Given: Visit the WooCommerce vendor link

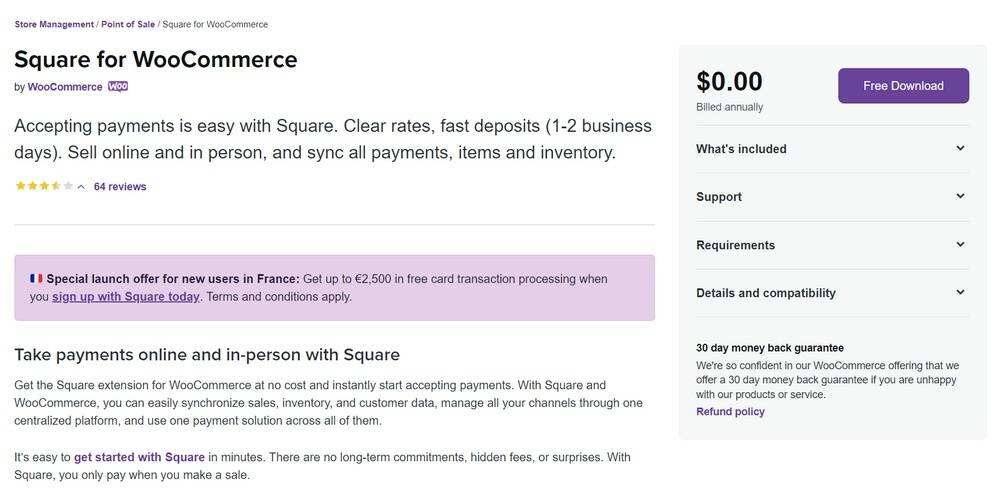Looking at the screenshot, I should point(65,87).
